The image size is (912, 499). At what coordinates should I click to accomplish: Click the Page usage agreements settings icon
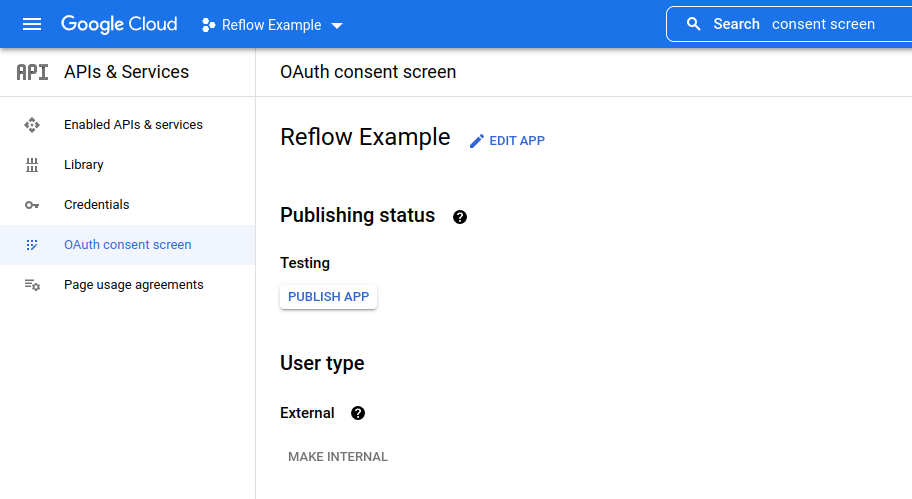(x=32, y=285)
